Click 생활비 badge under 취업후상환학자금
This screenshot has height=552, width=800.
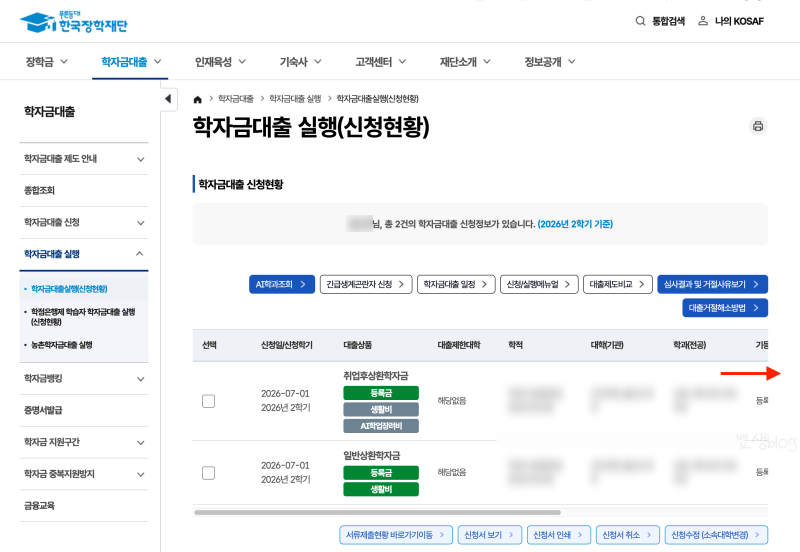[x=381, y=409]
